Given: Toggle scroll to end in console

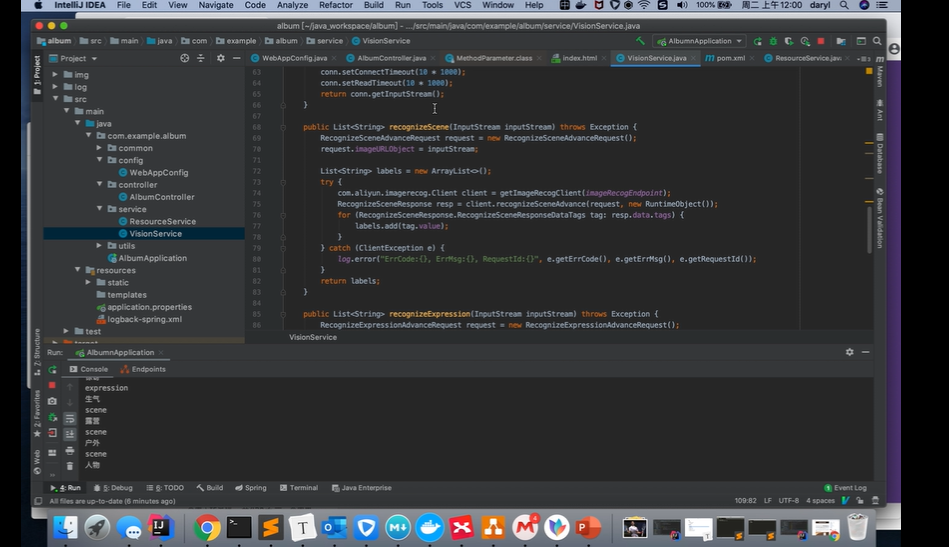Looking at the screenshot, I should [70, 434].
